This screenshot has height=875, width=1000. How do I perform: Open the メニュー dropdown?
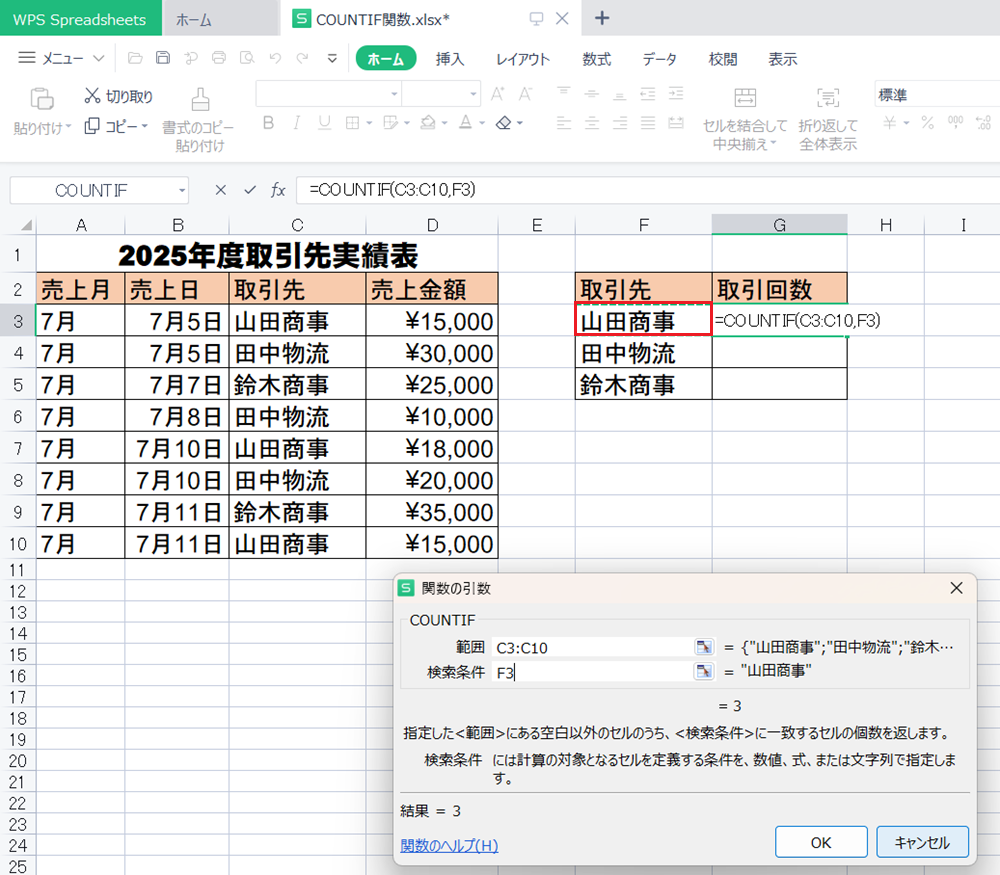click(x=61, y=58)
